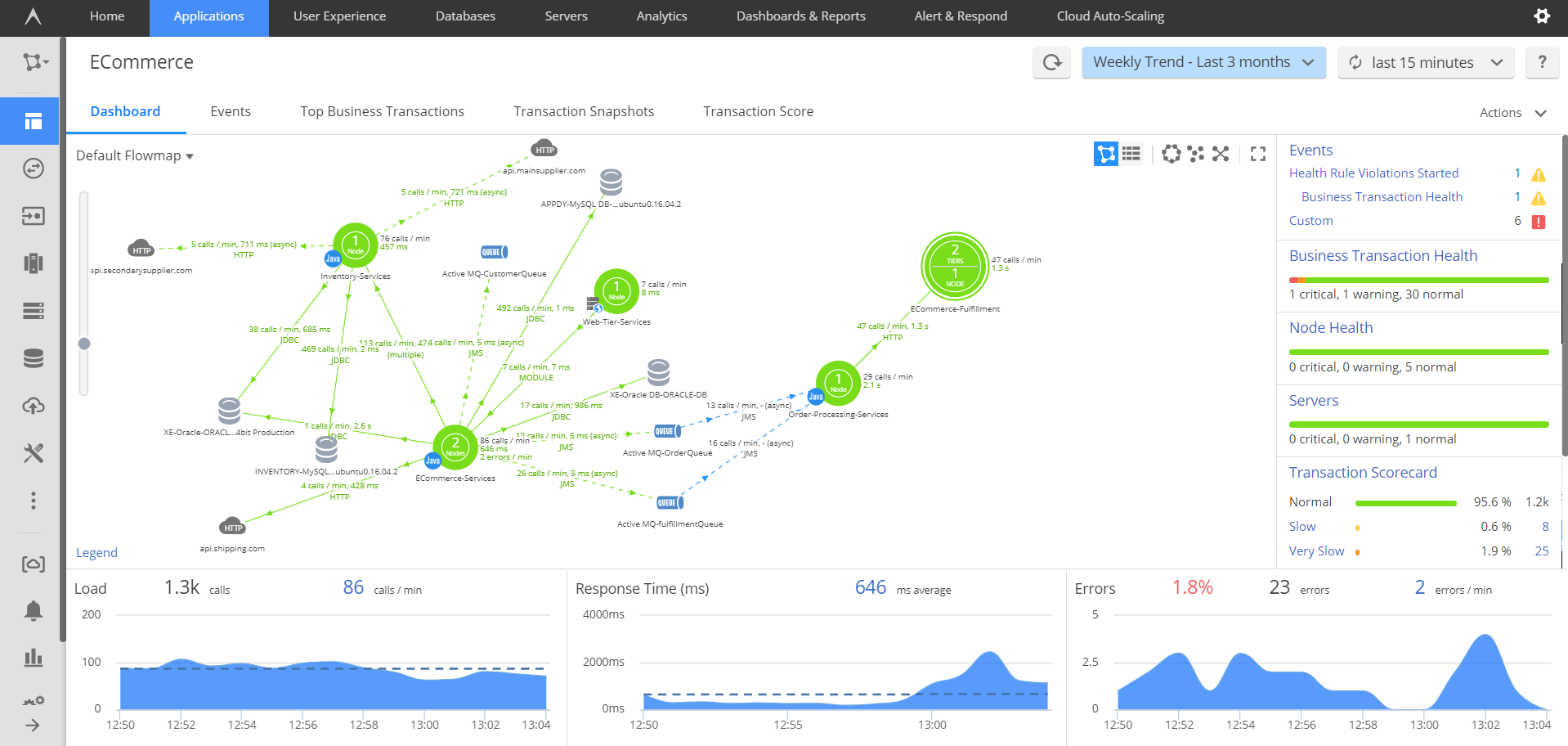Open the alerts bell in sidebar
The image size is (1568, 746).
[x=33, y=610]
